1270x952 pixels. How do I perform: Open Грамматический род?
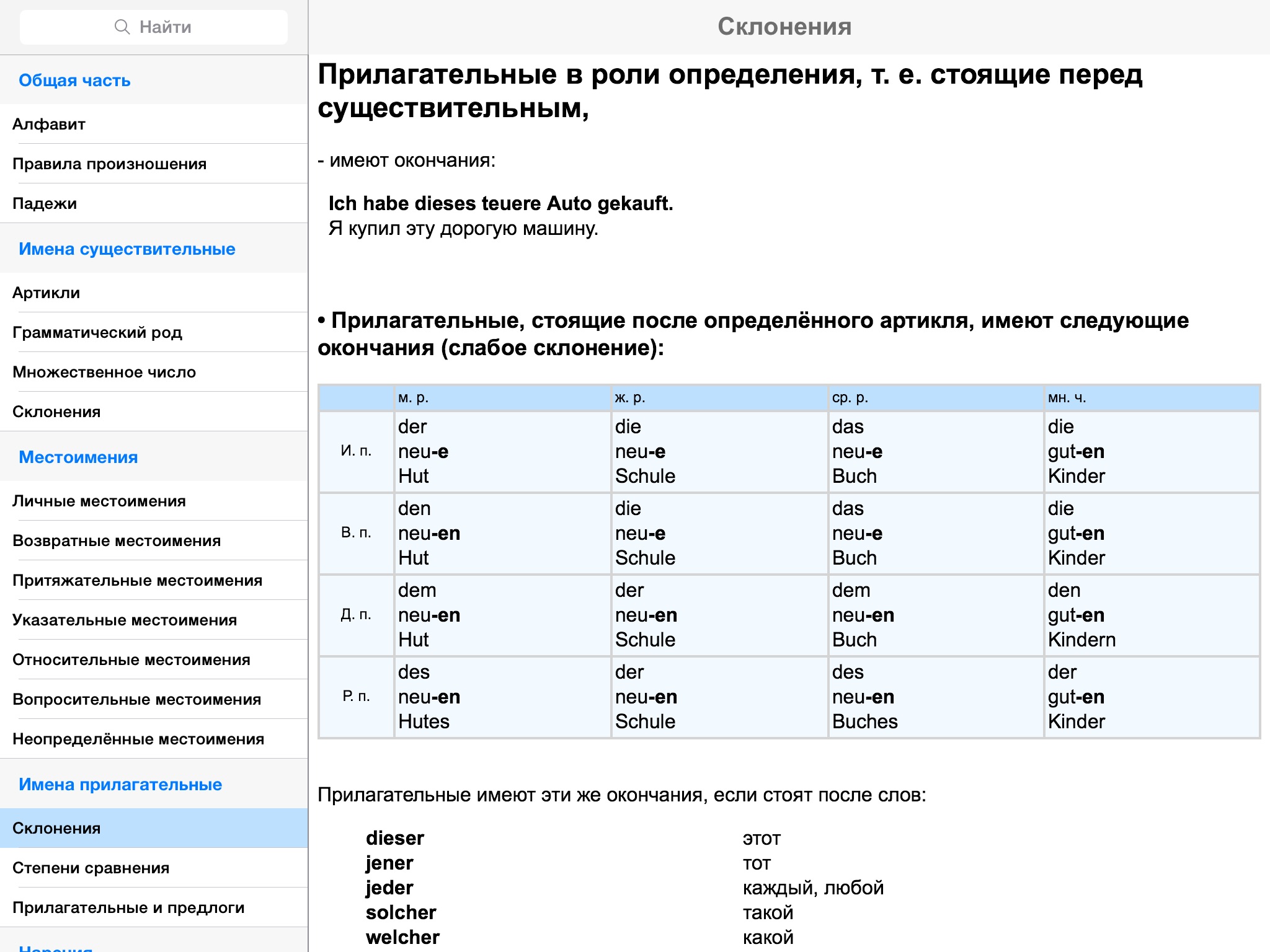(x=154, y=332)
